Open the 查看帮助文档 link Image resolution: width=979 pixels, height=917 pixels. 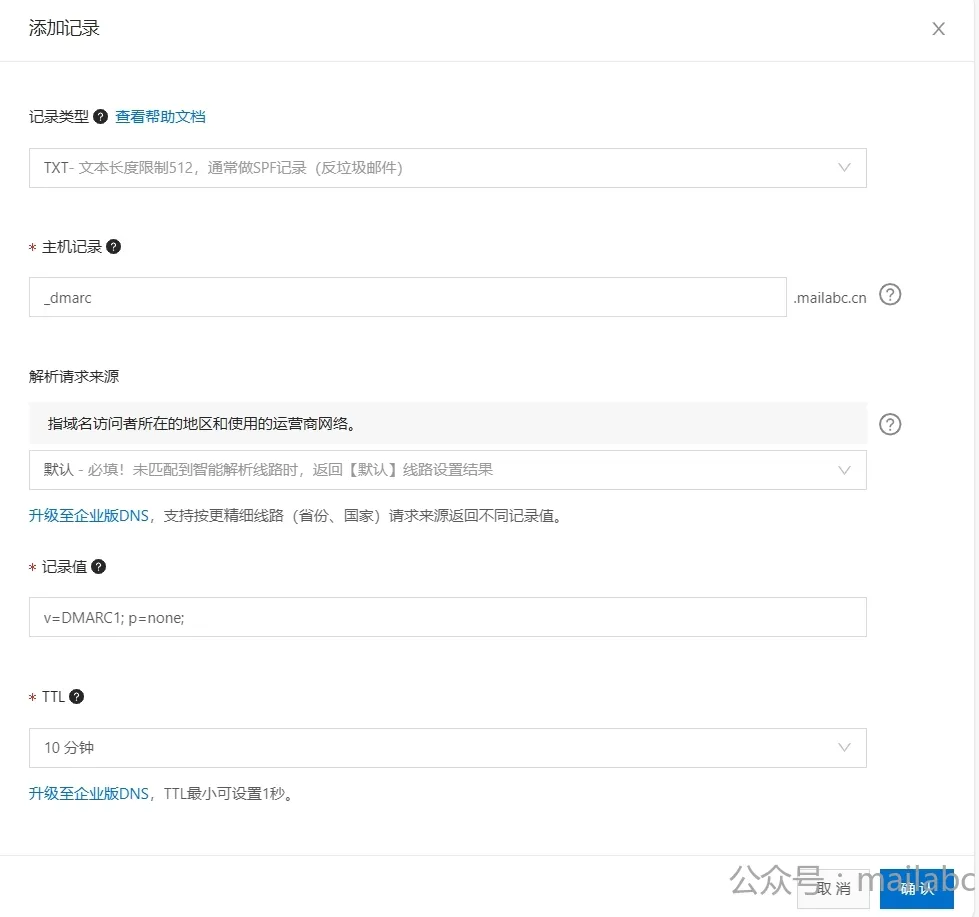click(x=160, y=117)
